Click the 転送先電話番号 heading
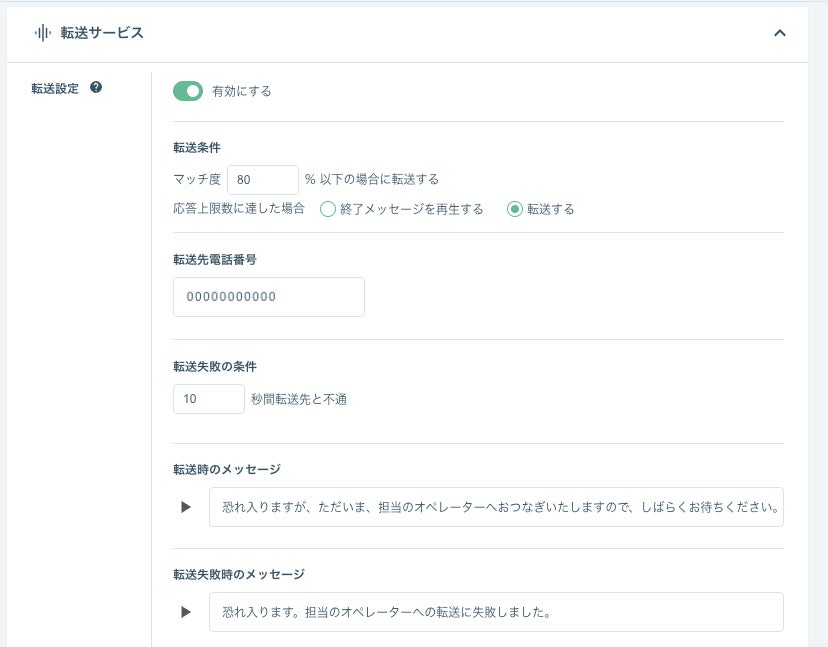Viewport: 828px width, 647px height. coord(217,259)
